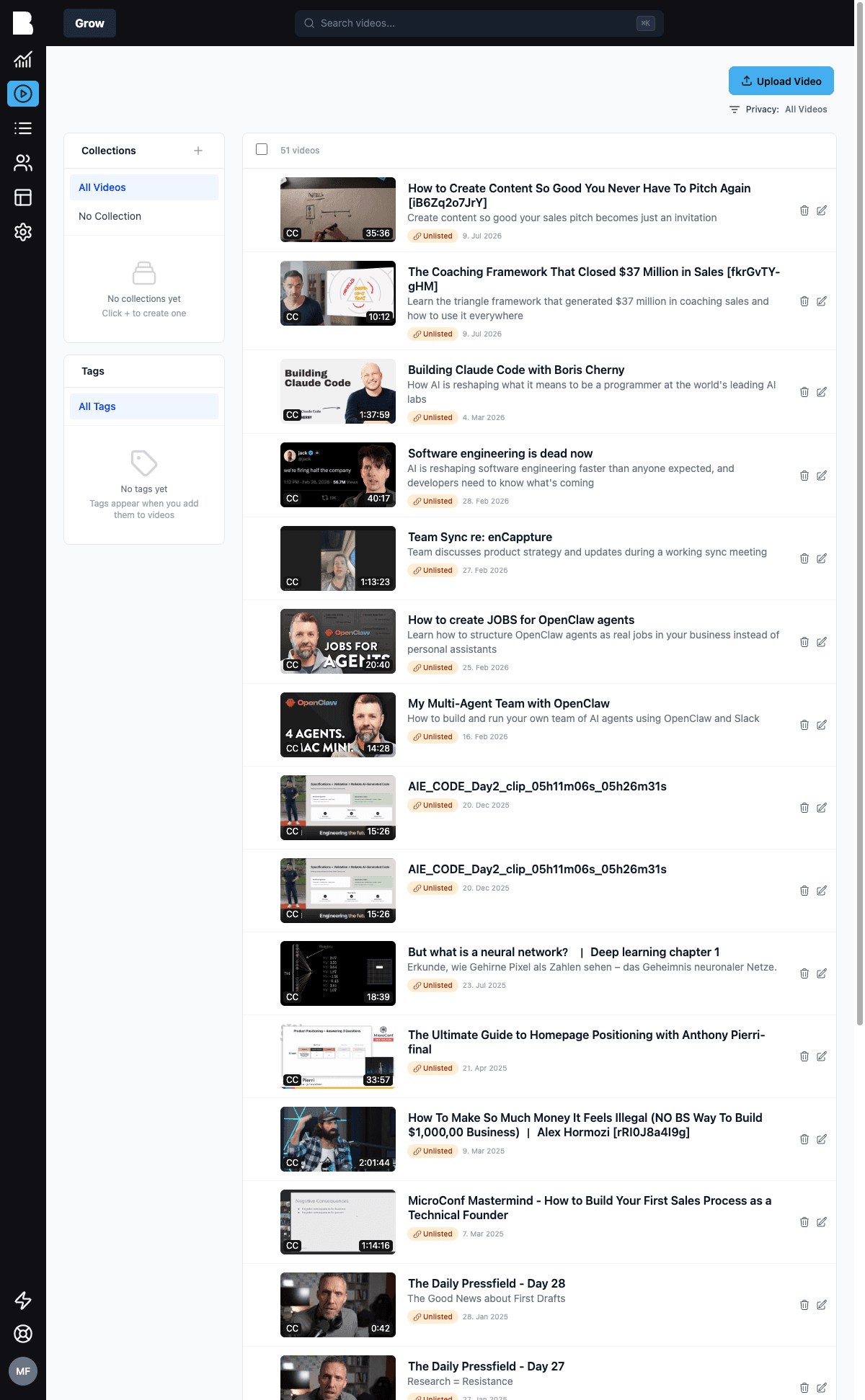Delete My Multi-Agent Team with OpenClaw video

[804, 725]
